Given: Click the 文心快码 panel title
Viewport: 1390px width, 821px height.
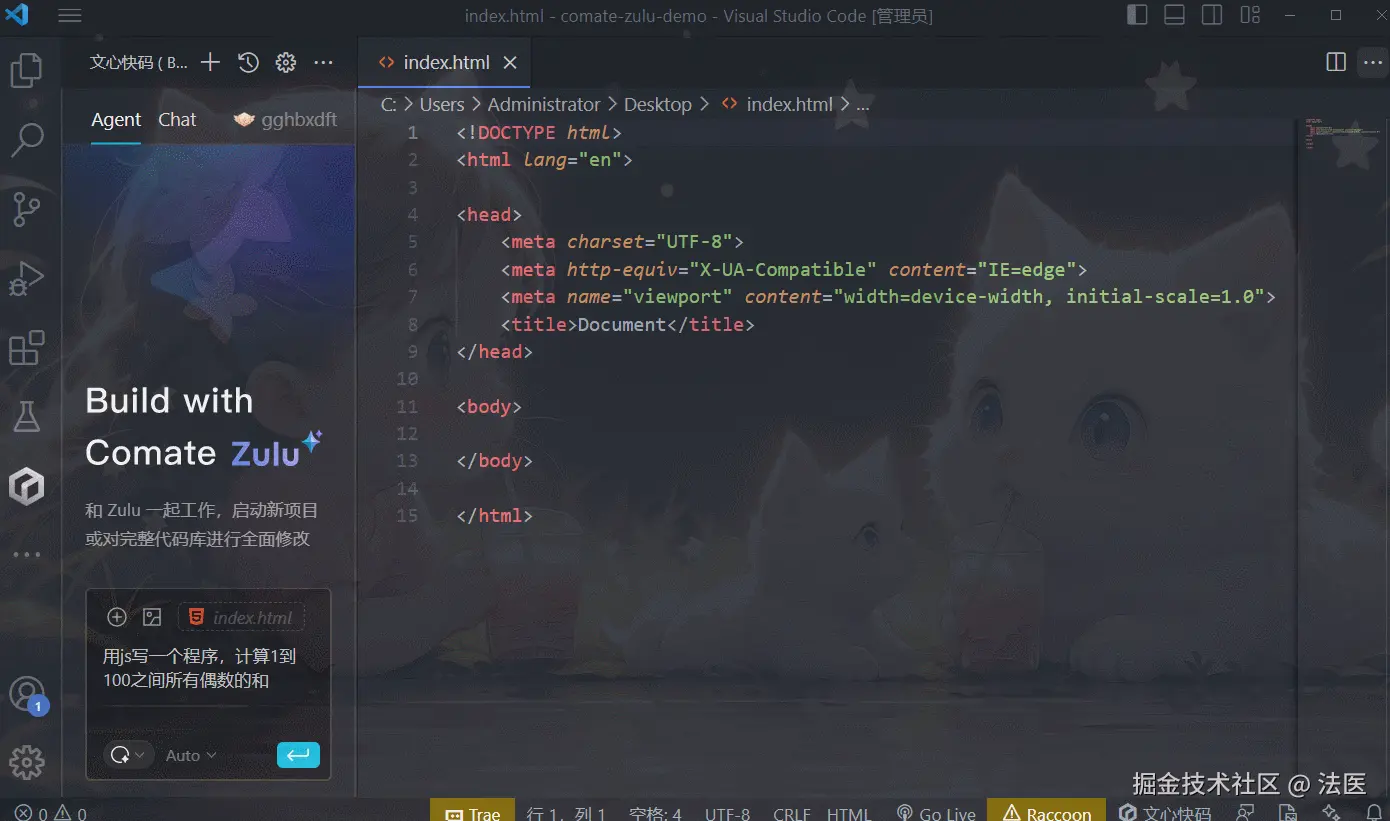Looking at the screenshot, I should (138, 62).
